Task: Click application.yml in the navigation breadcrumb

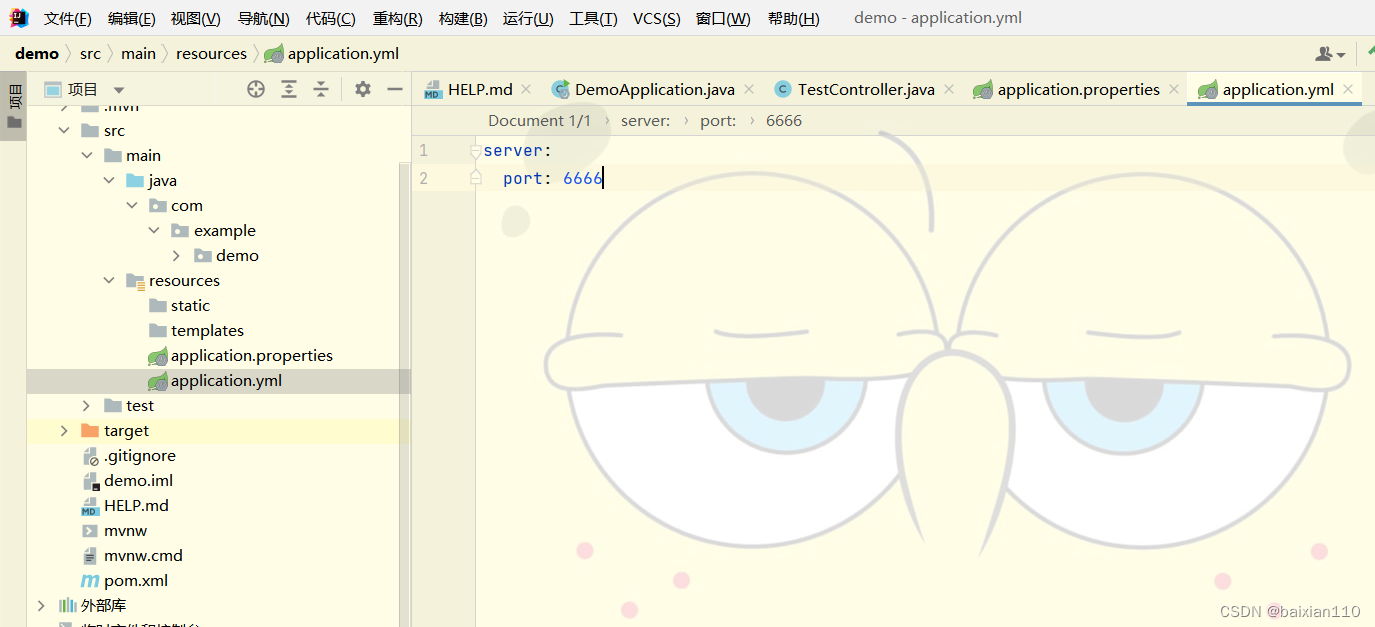Action: click(x=332, y=54)
